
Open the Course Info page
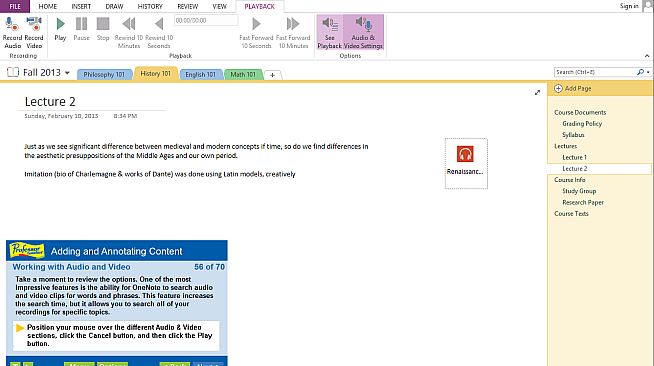[570, 180]
